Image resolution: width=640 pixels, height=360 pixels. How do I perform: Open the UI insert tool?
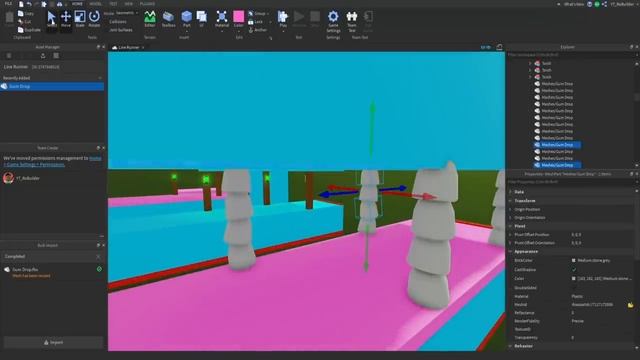coord(202,19)
